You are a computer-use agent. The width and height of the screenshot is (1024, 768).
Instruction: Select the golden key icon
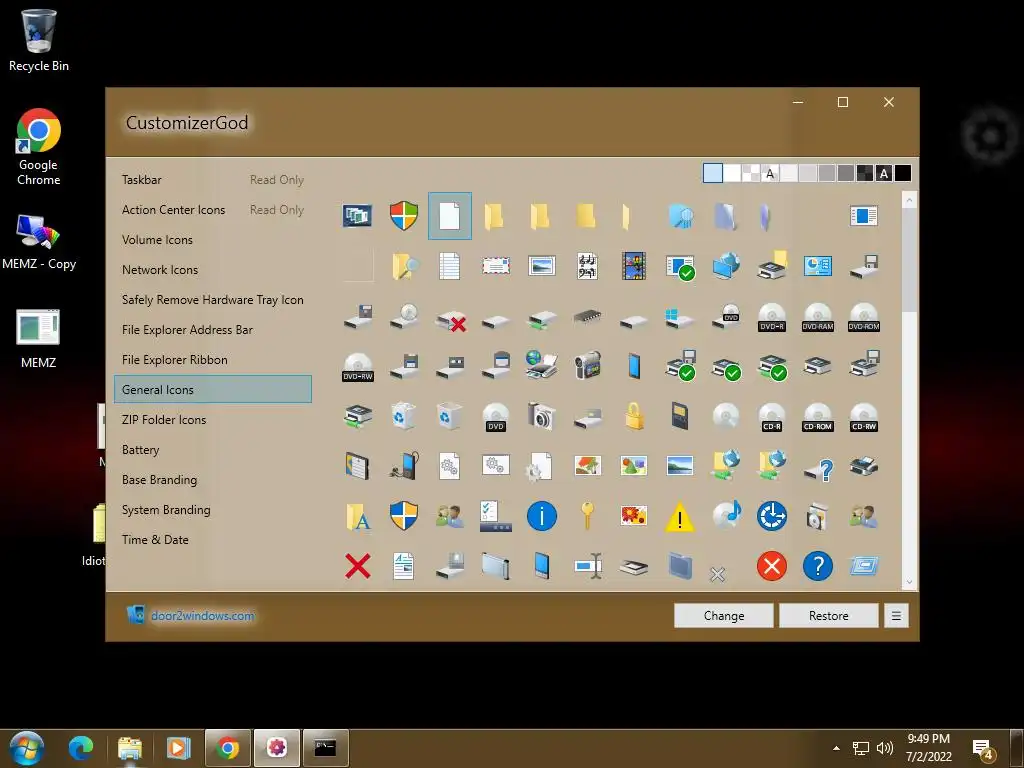click(587, 515)
